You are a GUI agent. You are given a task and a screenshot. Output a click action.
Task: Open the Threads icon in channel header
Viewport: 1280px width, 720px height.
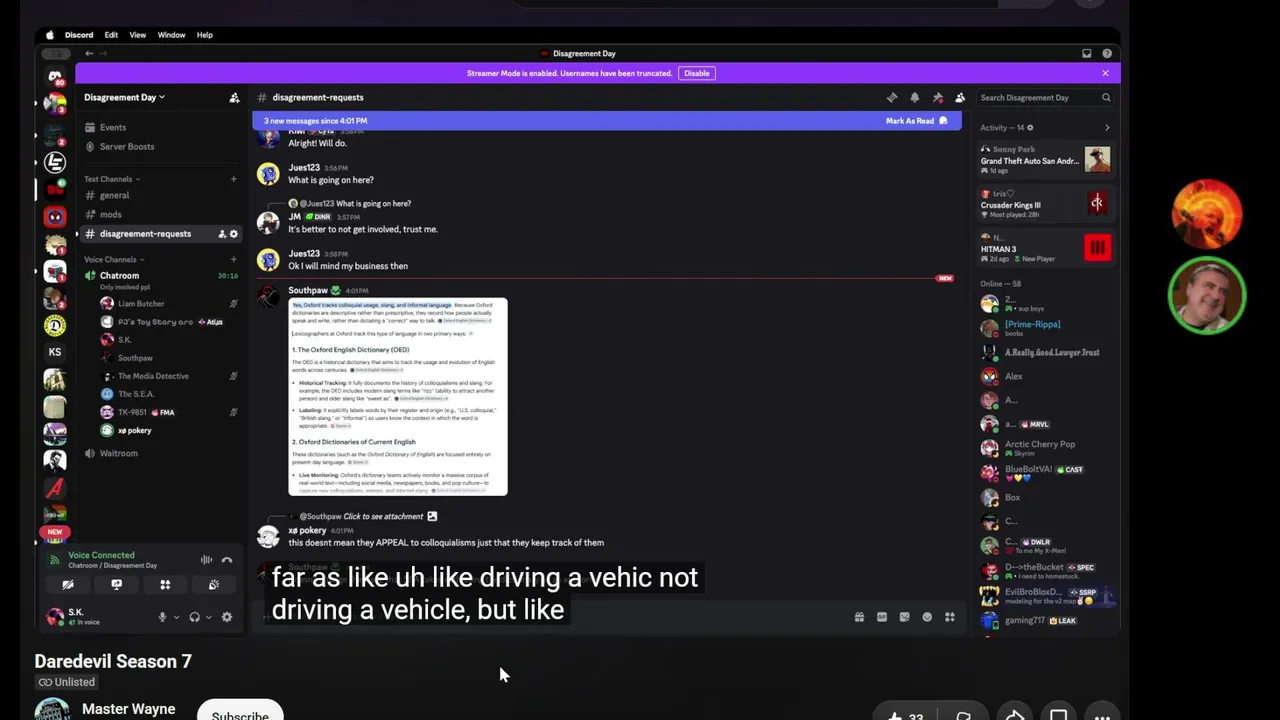point(892,97)
